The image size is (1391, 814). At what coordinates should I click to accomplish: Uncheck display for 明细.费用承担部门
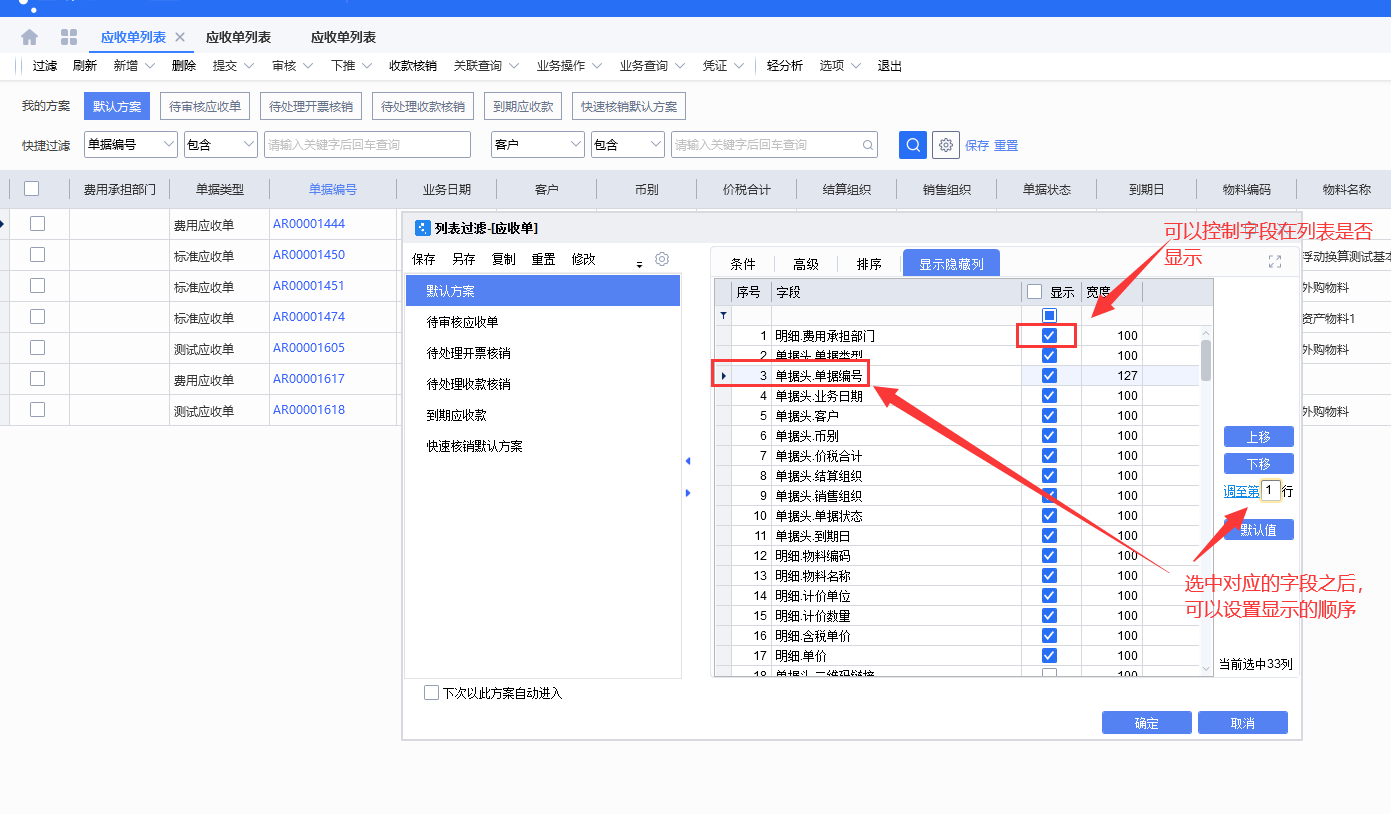point(1049,335)
